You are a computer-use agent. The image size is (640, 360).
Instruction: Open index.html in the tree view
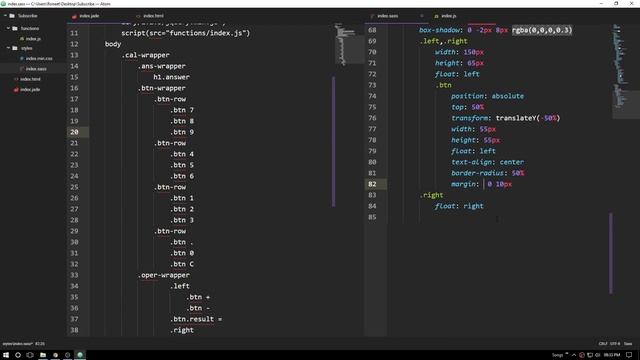30,79
